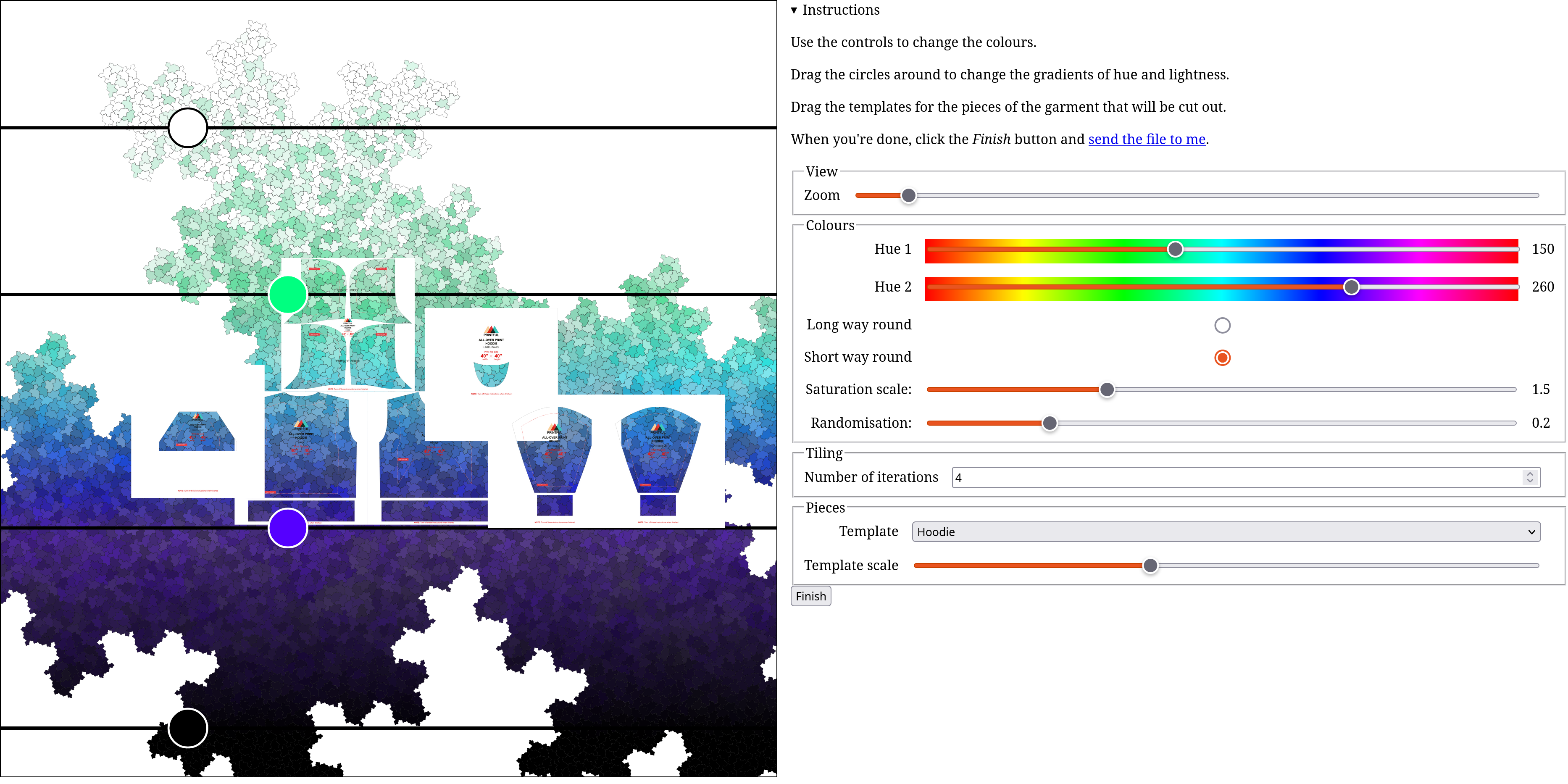The image size is (1568, 784).
Task: Click the Hue 1 colour slider handle
Action: coord(1175,249)
